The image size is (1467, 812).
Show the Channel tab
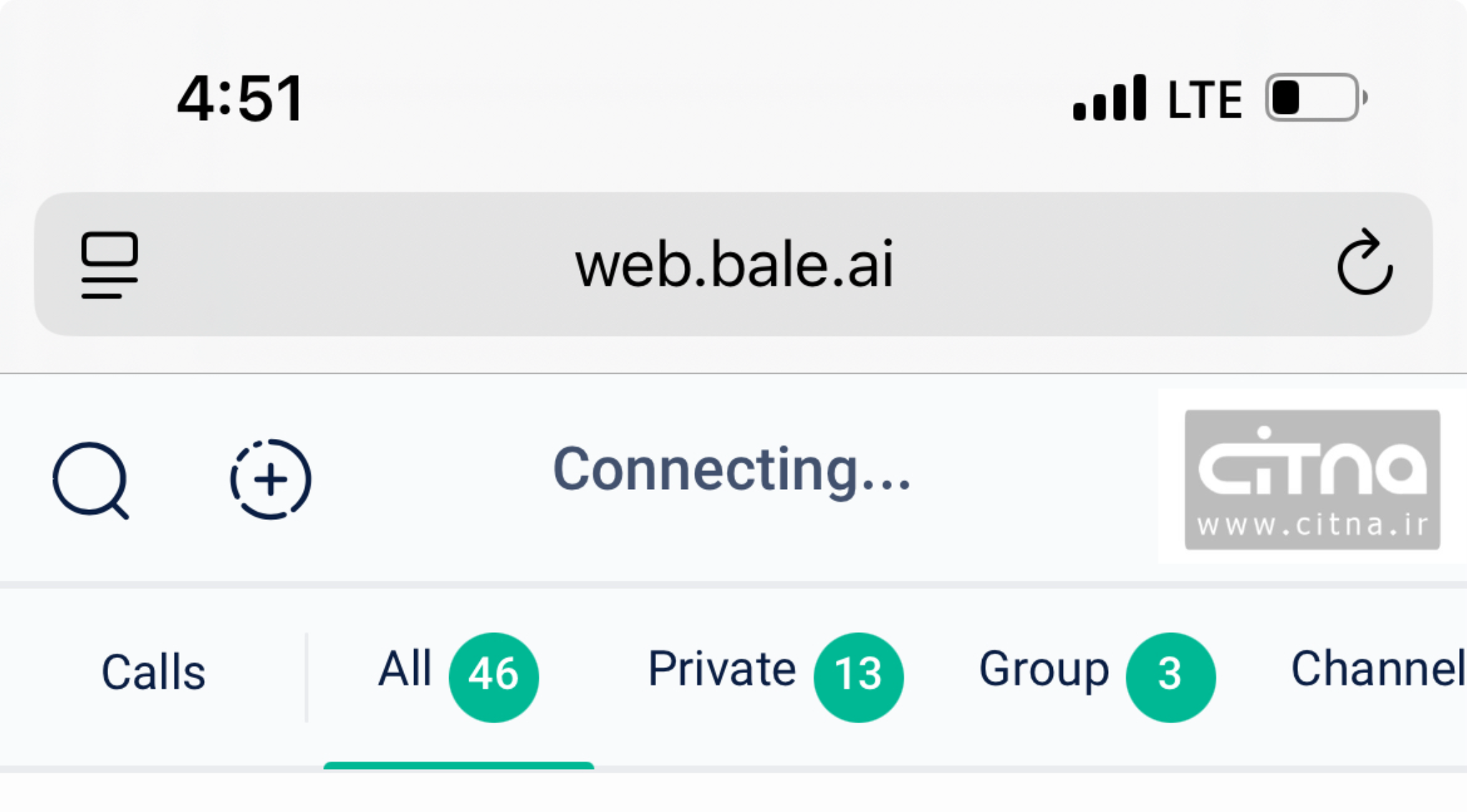[x=1377, y=670]
